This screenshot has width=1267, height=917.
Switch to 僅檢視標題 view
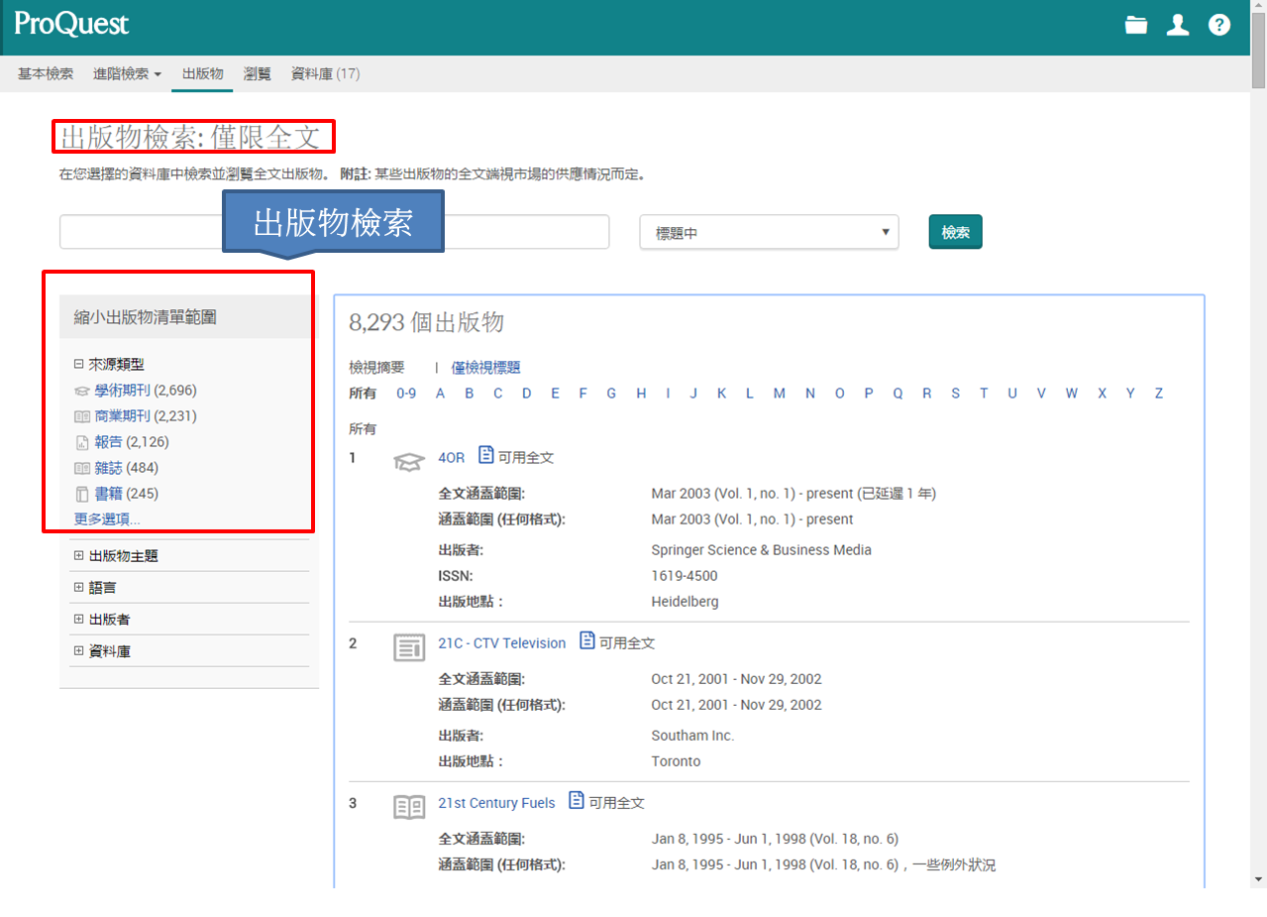pyautogui.click(x=485, y=368)
